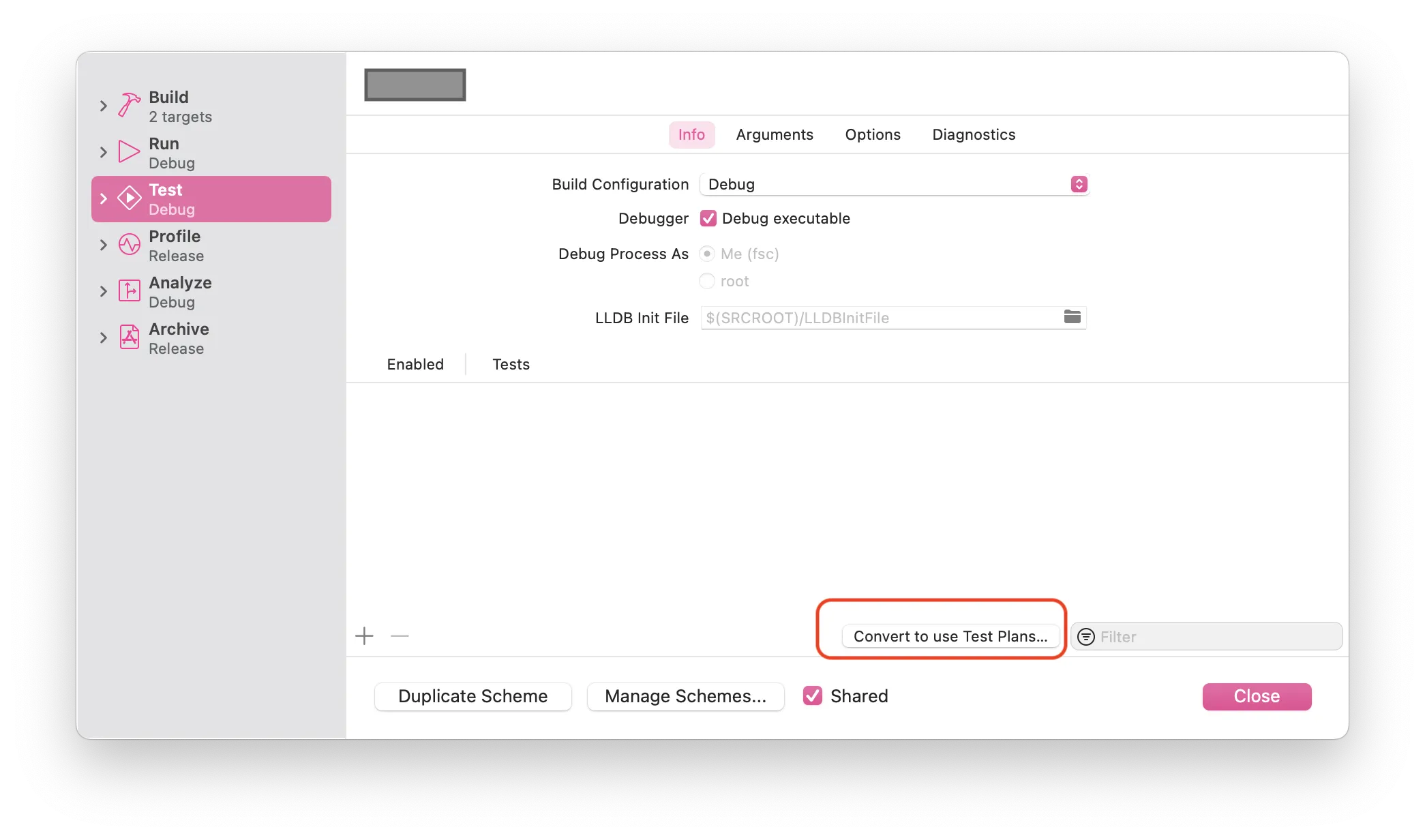
Task: Click the gray scheme name box
Action: point(415,85)
